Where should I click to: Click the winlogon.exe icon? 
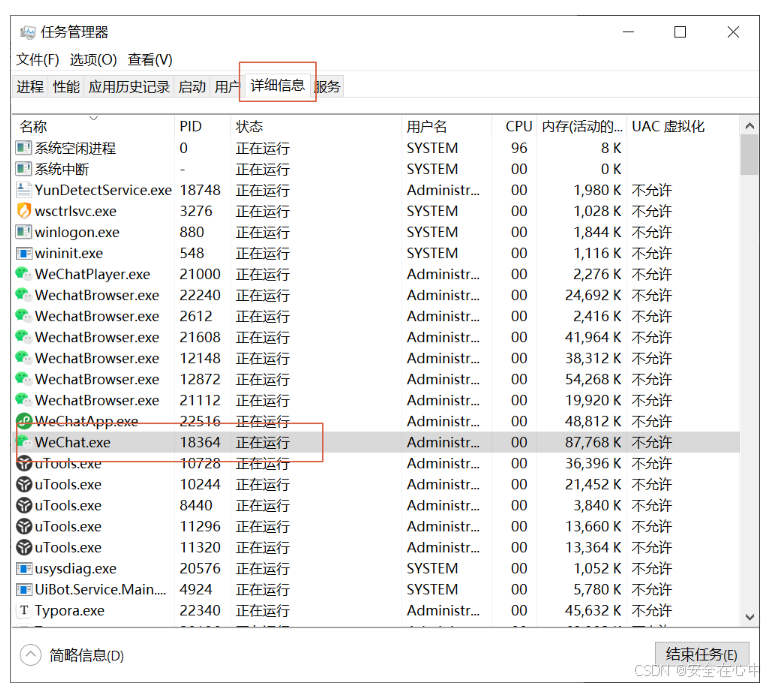pyautogui.click(x=24, y=232)
